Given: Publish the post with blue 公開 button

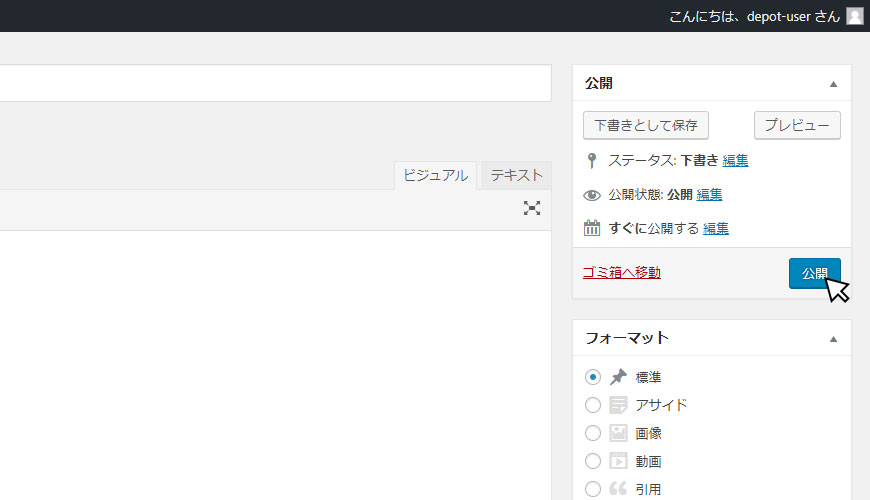Looking at the screenshot, I should [815, 273].
